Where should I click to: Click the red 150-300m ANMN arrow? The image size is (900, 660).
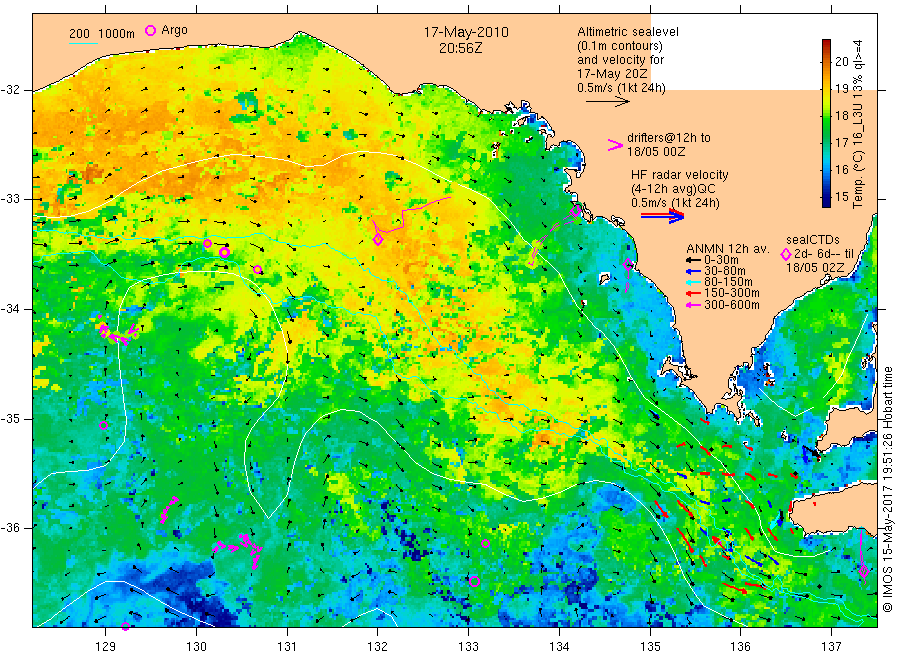click(693, 293)
